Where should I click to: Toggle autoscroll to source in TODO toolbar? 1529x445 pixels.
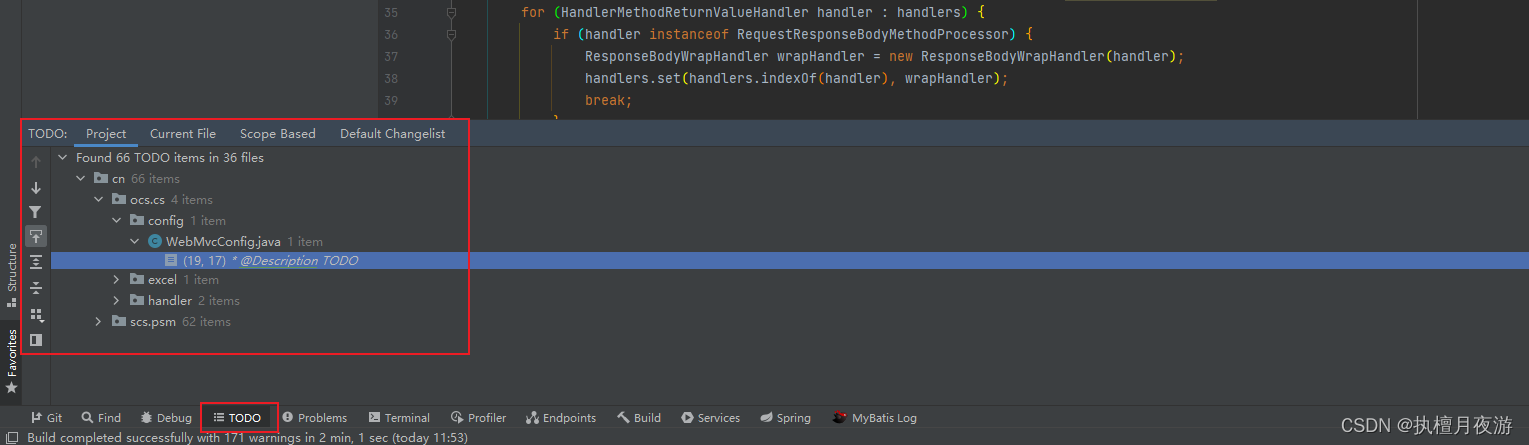coord(36,237)
